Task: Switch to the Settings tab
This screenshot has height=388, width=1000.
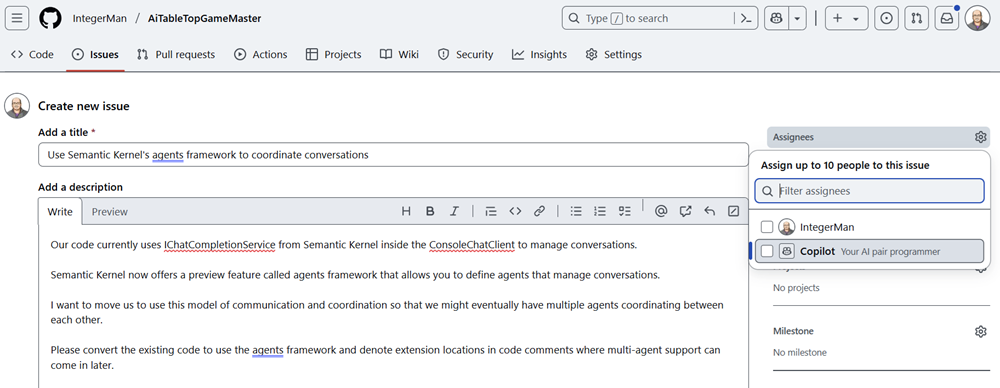Action: (614, 54)
